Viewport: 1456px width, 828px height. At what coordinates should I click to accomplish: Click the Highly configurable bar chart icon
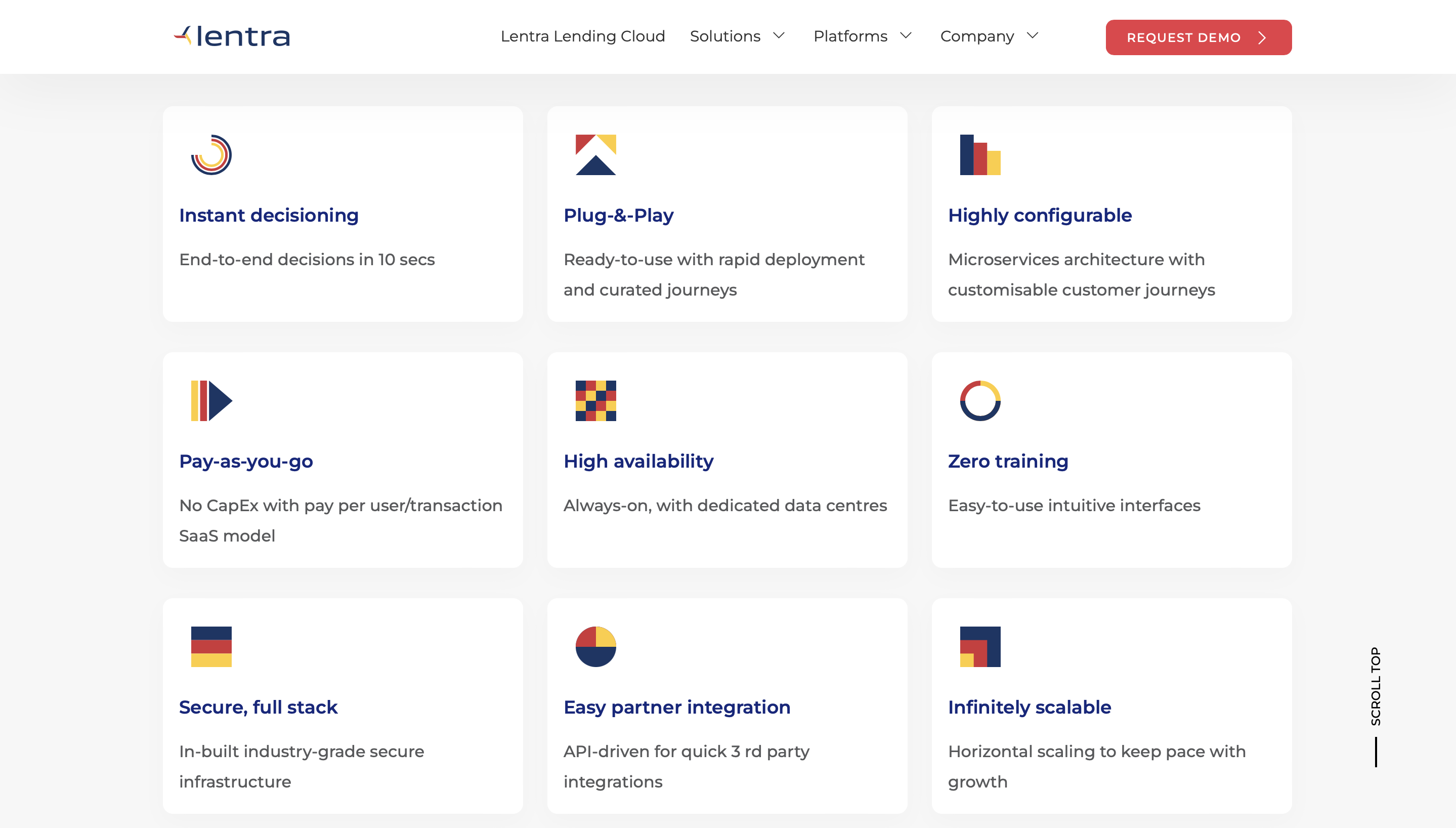tap(980, 155)
